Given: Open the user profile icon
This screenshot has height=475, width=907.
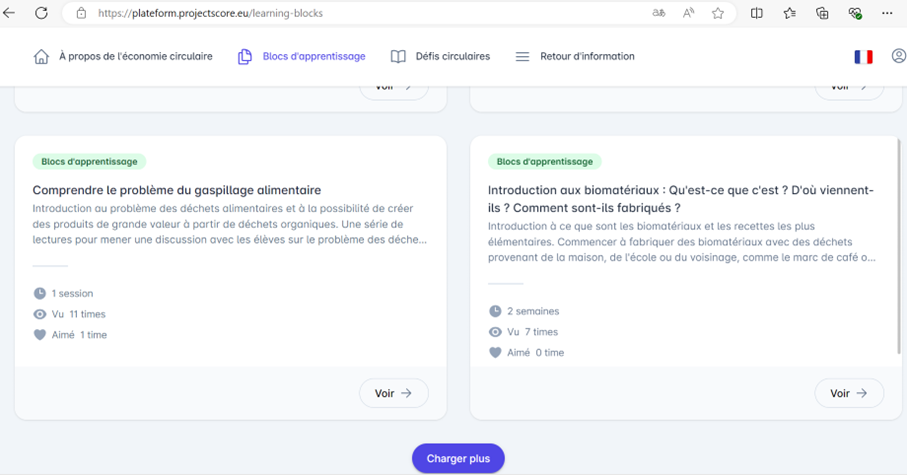Looking at the screenshot, I should [x=898, y=57].
